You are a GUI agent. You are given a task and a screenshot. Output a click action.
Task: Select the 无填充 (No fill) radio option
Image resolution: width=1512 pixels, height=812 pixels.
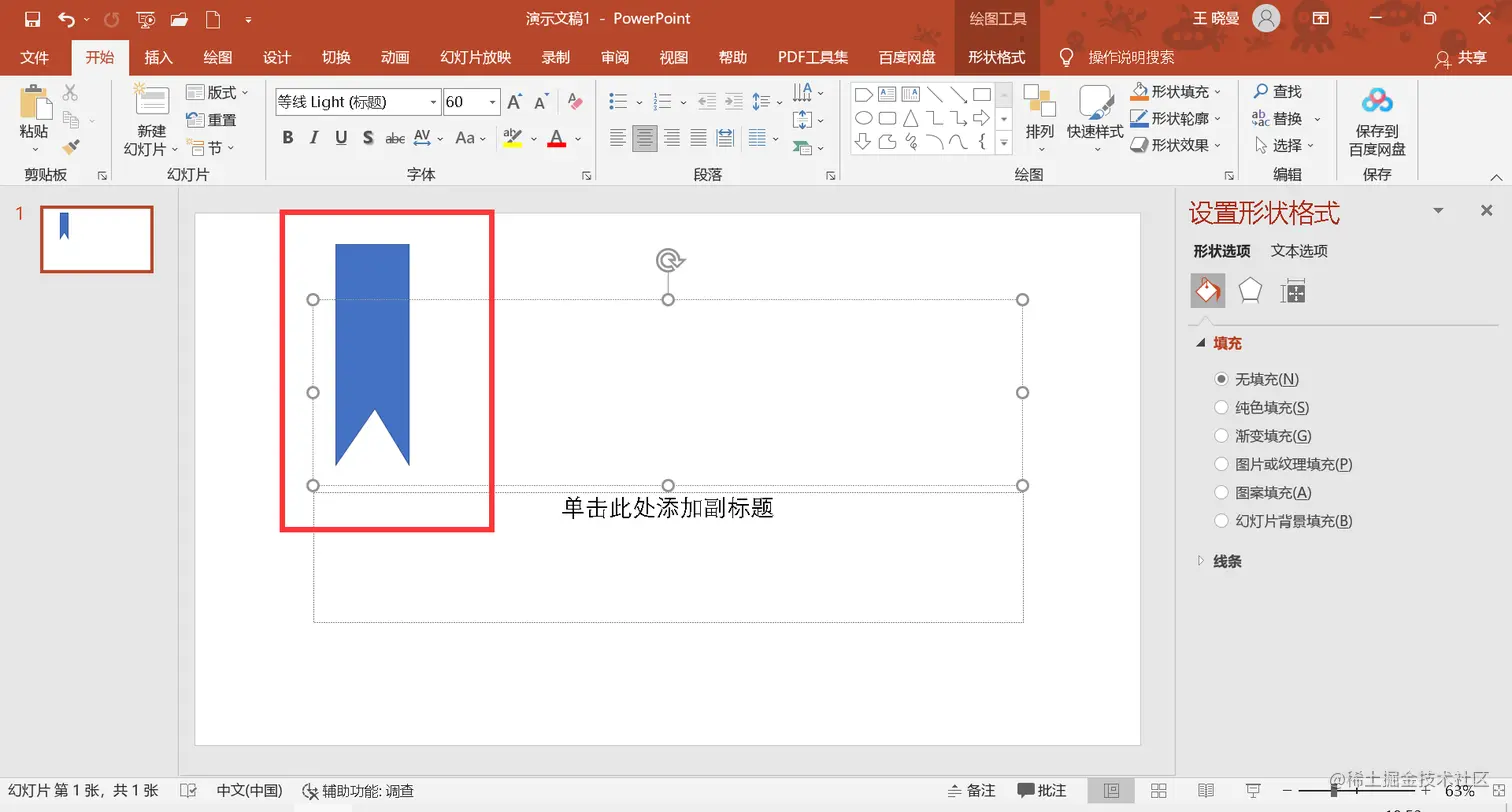tap(1221, 380)
